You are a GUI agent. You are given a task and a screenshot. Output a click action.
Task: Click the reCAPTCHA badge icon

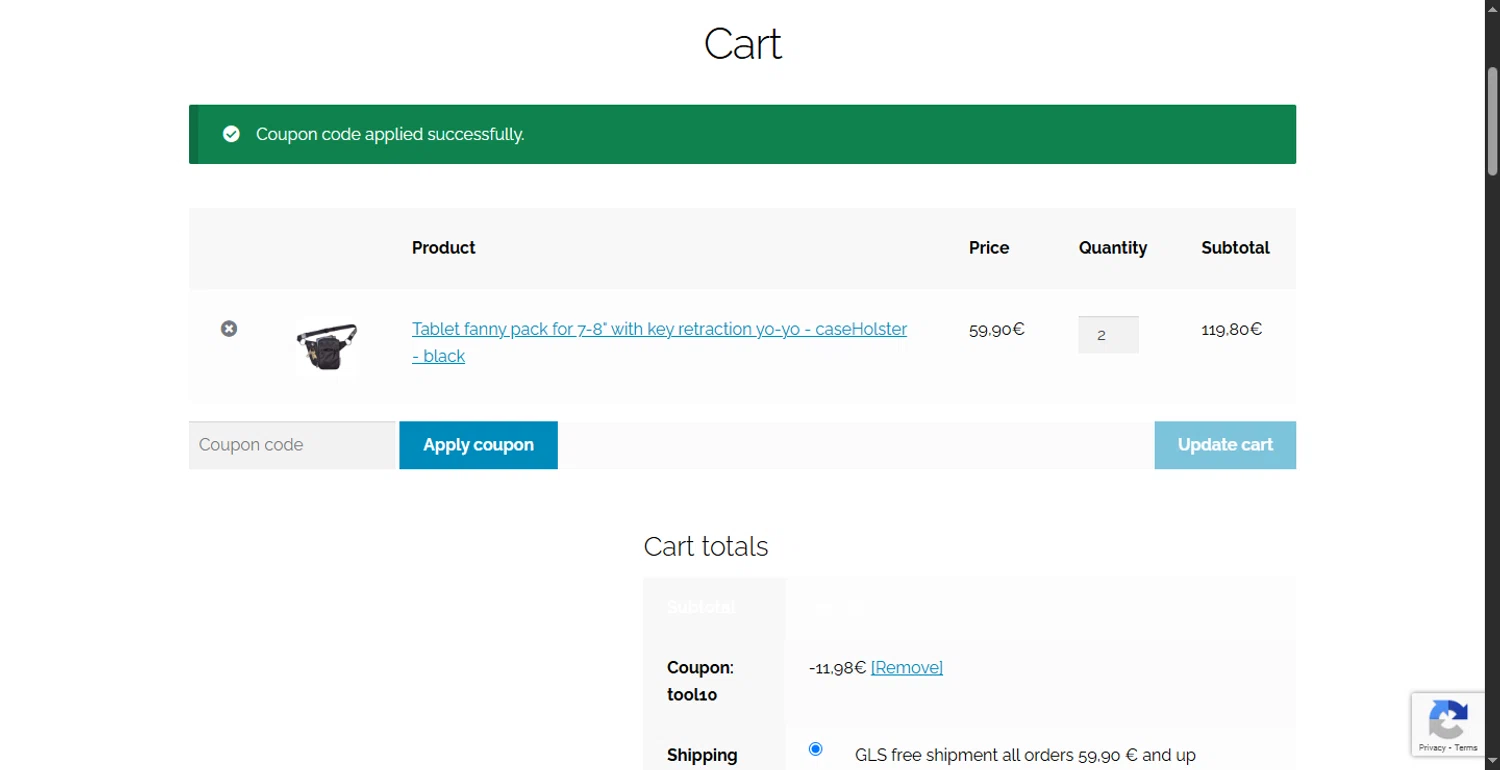[1448, 719]
